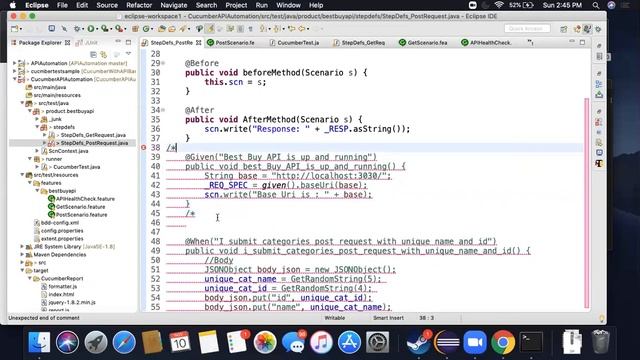The height and width of the screenshot is (360, 640).
Task: Switch to the PostScenario.fe editor tab
Action: click(x=231, y=42)
